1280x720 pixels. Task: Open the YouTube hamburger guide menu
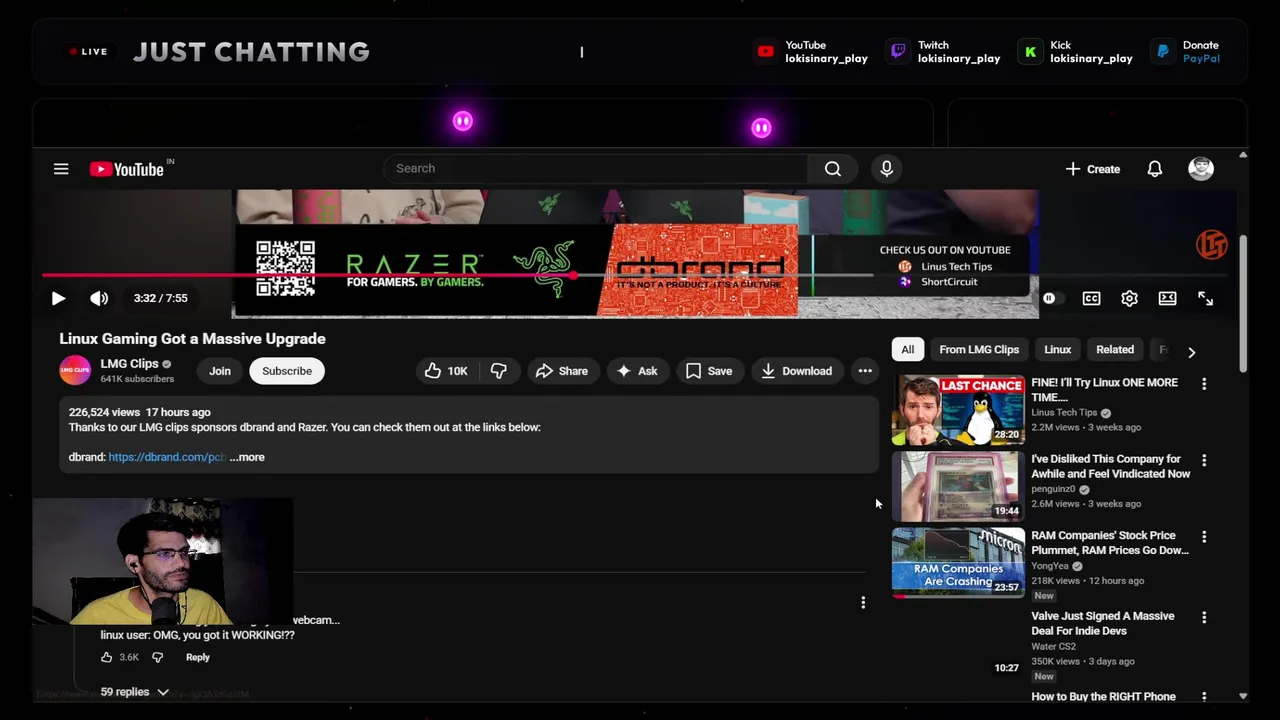pyautogui.click(x=61, y=169)
